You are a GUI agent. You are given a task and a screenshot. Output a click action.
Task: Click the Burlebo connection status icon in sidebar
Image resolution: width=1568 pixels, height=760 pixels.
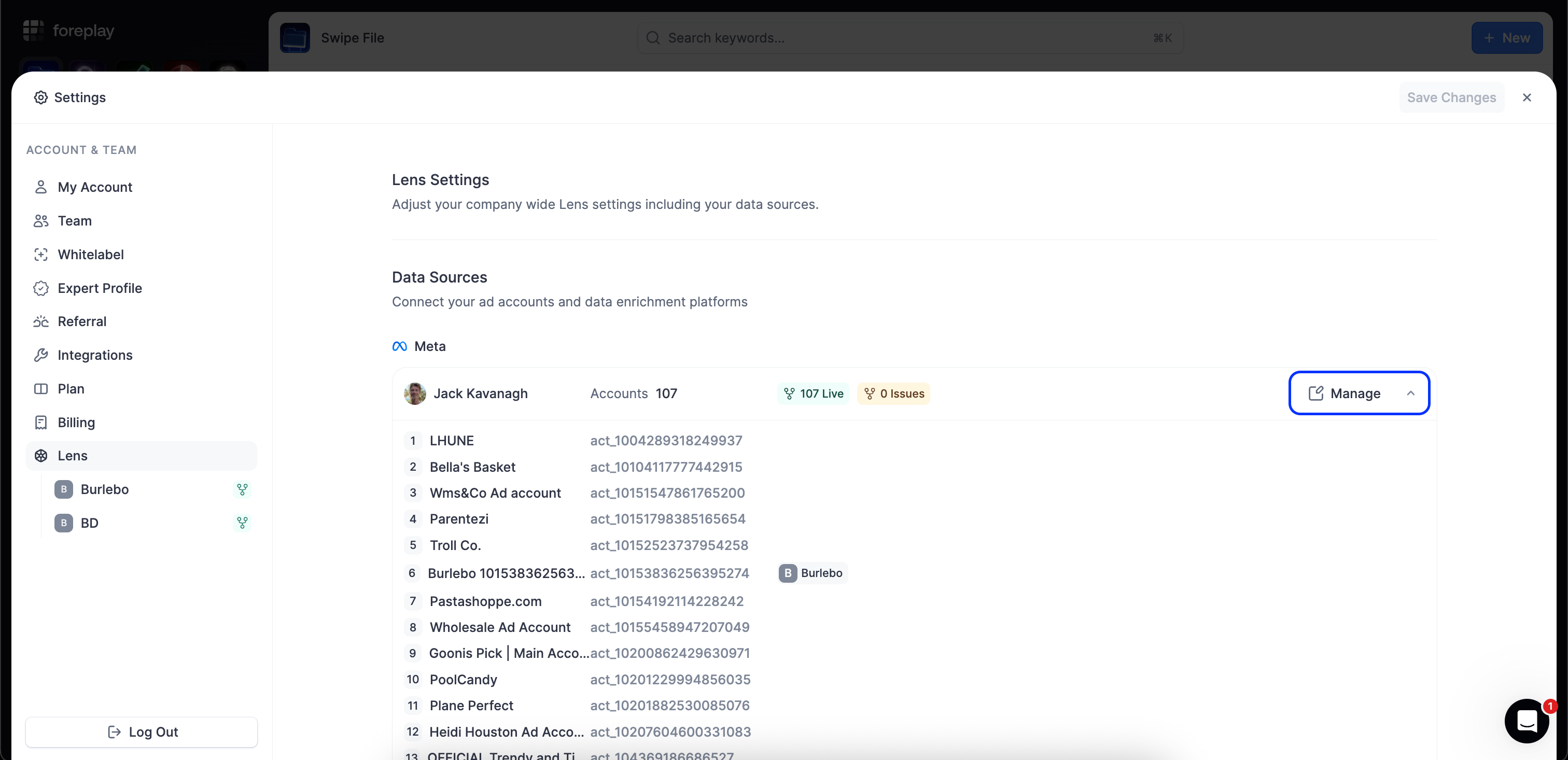click(x=242, y=489)
